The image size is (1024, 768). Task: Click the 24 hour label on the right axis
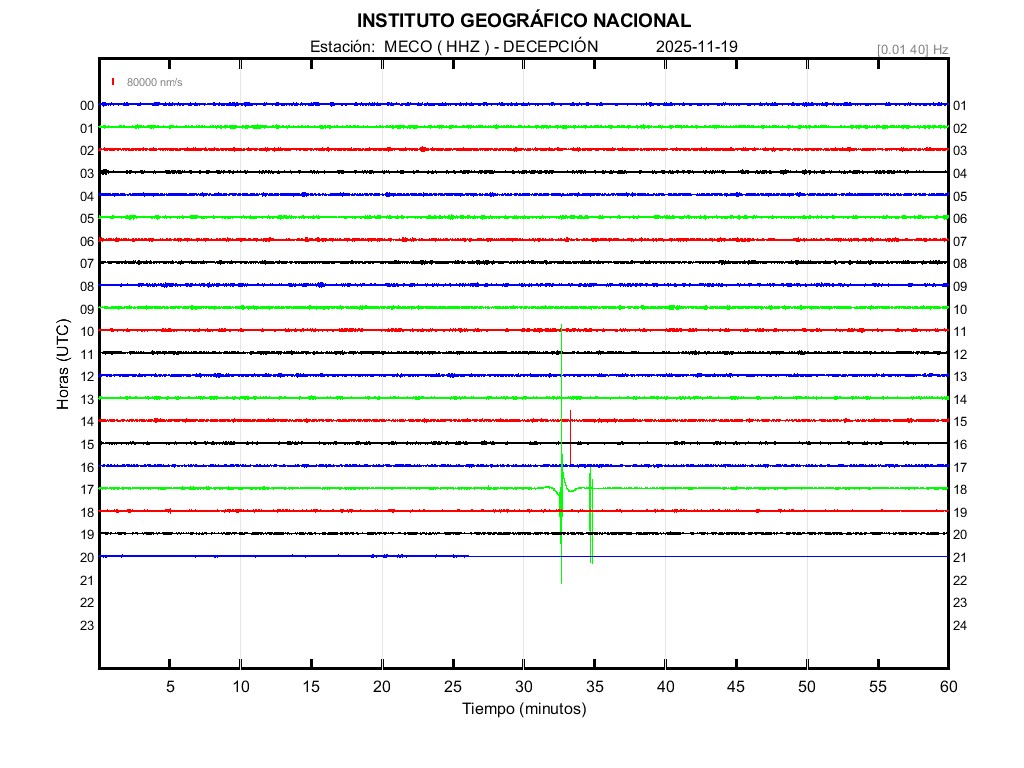(959, 626)
